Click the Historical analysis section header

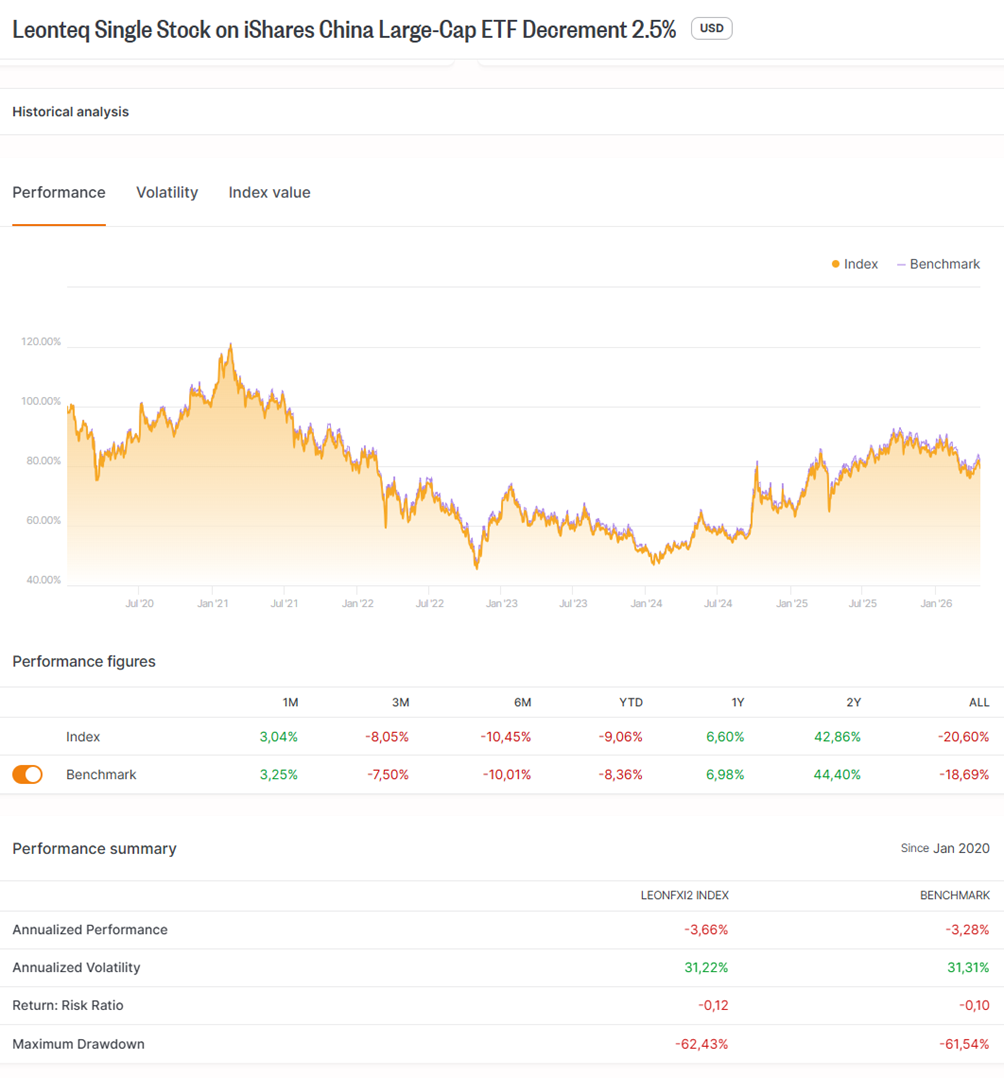coord(71,112)
